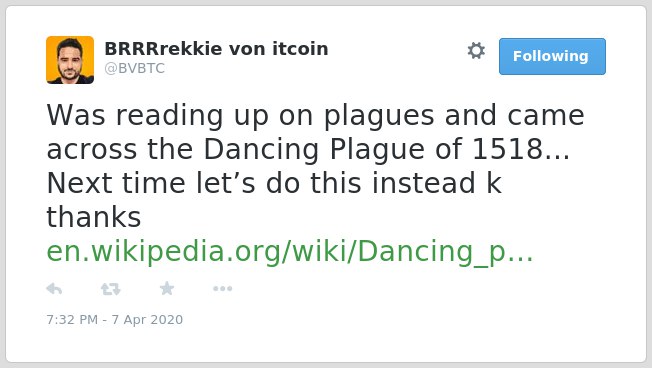Click the display name BRRRrekkie von itcoin
Screen dimensions: 652x368
coord(216,49)
